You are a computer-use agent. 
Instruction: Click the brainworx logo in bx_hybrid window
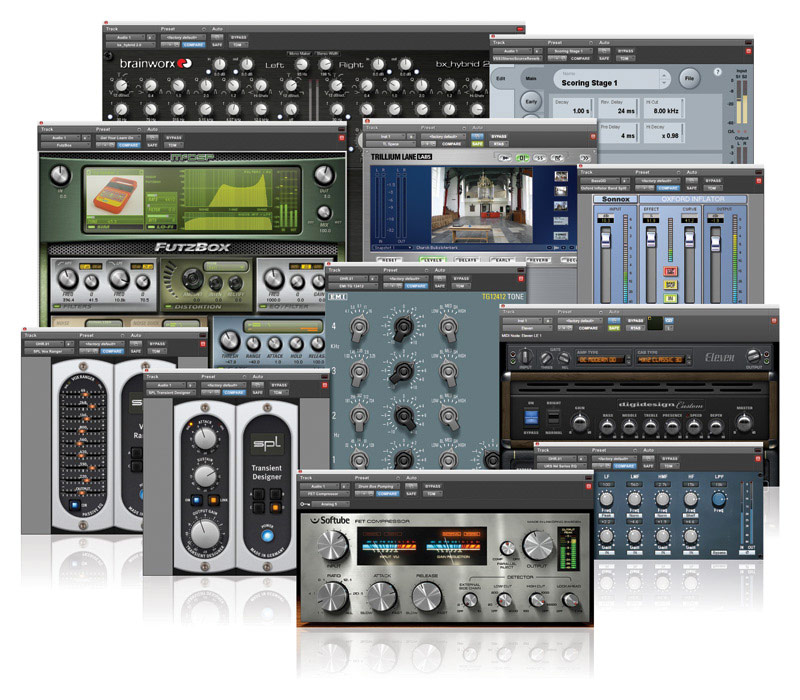click(156, 63)
